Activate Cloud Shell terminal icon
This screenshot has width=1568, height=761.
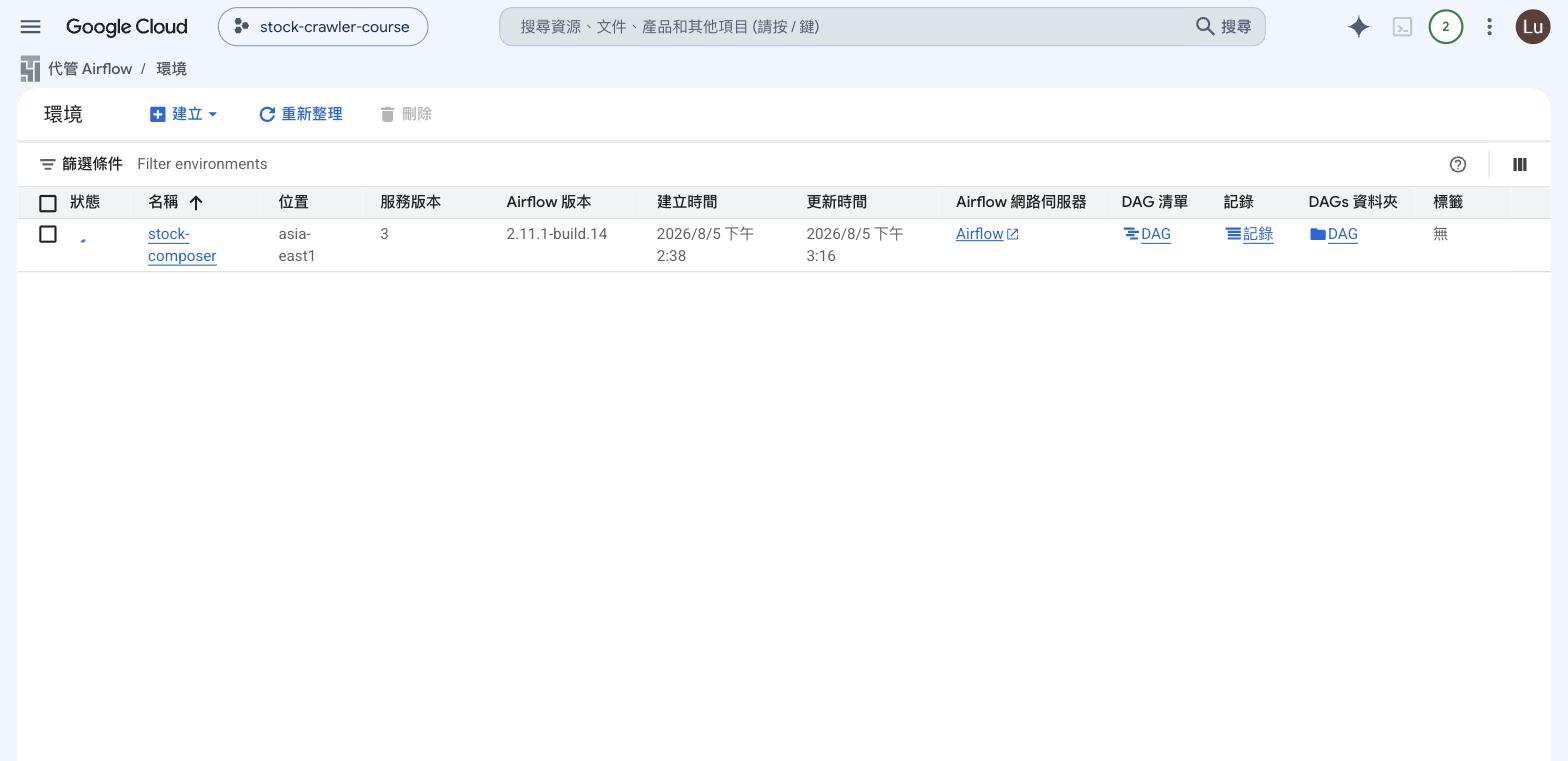point(1402,27)
